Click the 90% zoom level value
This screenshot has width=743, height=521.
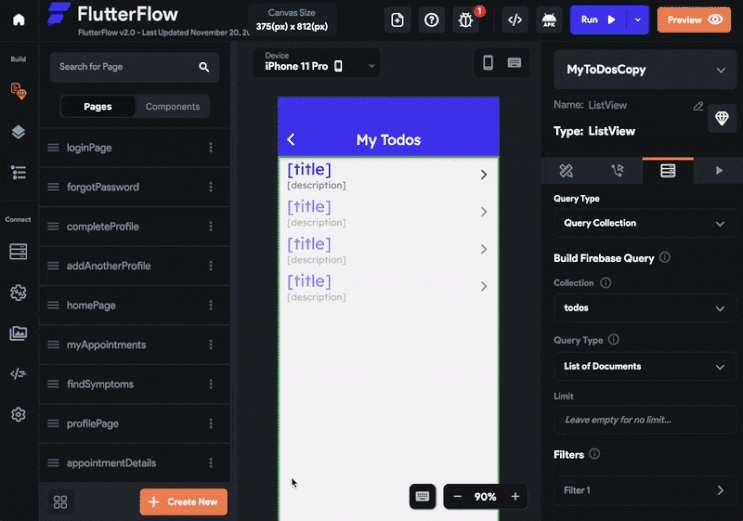[485, 497]
